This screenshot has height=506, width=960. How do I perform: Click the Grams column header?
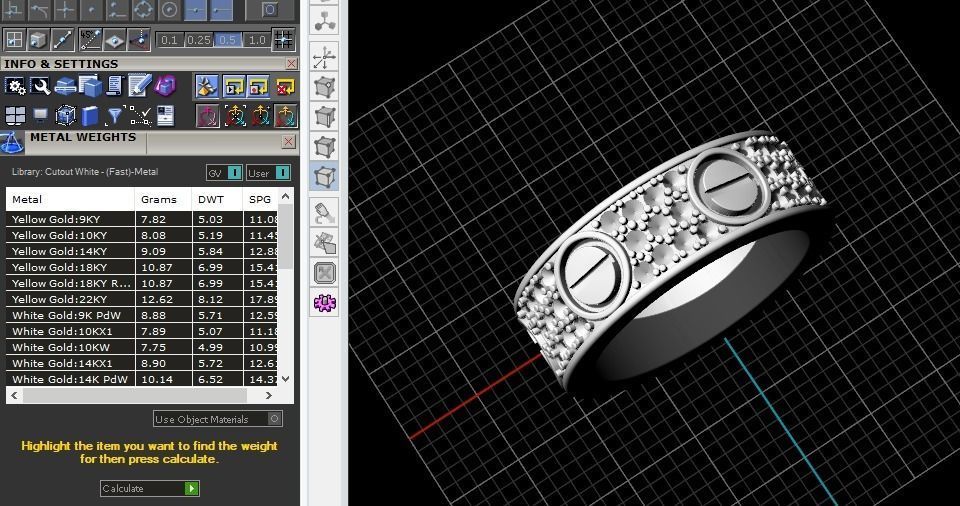pyautogui.click(x=163, y=199)
